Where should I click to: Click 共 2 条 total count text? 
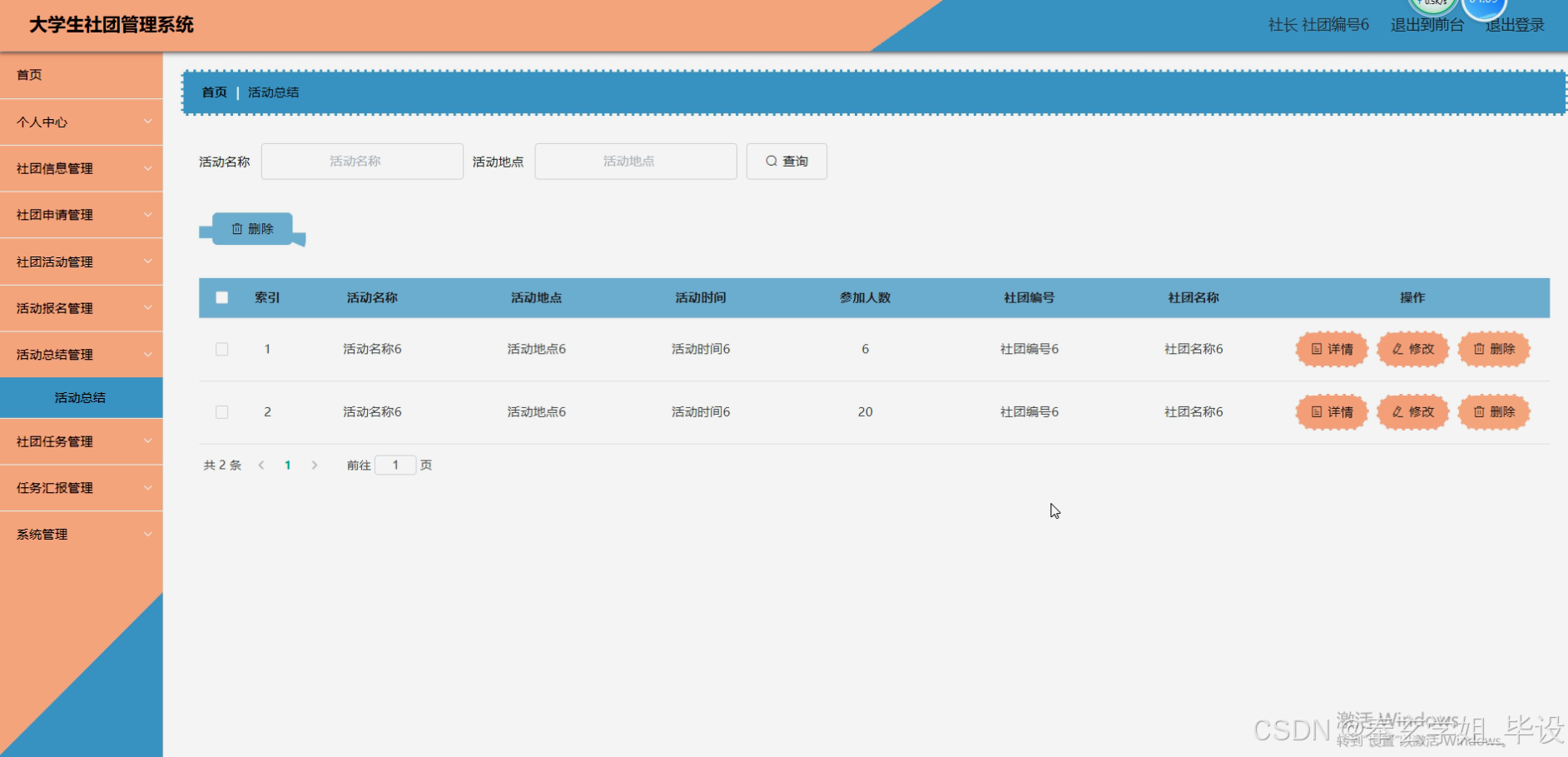click(x=222, y=466)
